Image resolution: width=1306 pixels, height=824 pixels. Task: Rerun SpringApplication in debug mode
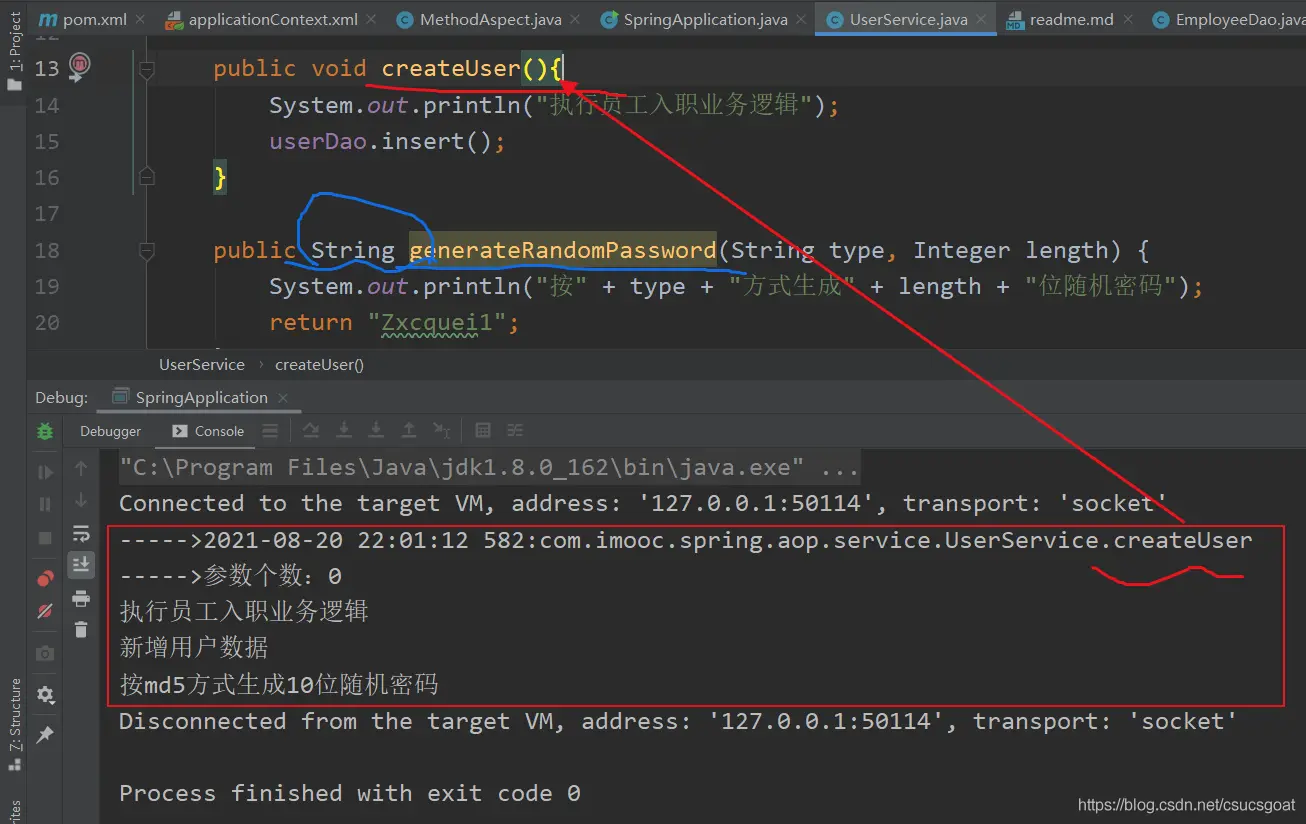tap(45, 431)
